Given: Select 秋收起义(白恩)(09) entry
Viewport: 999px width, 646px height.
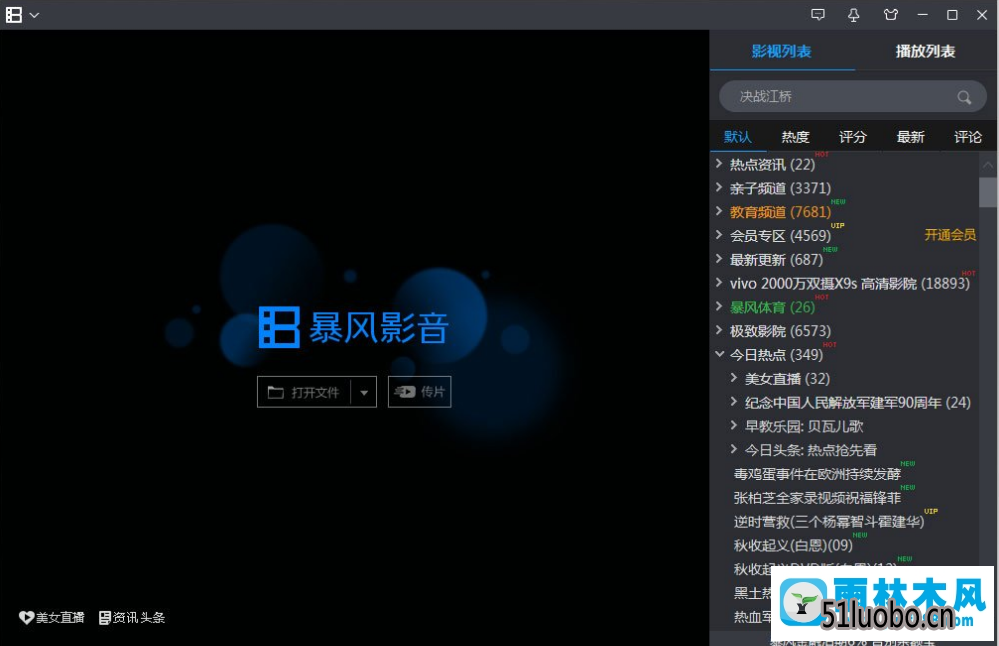Looking at the screenshot, I should tap(793, 545).
